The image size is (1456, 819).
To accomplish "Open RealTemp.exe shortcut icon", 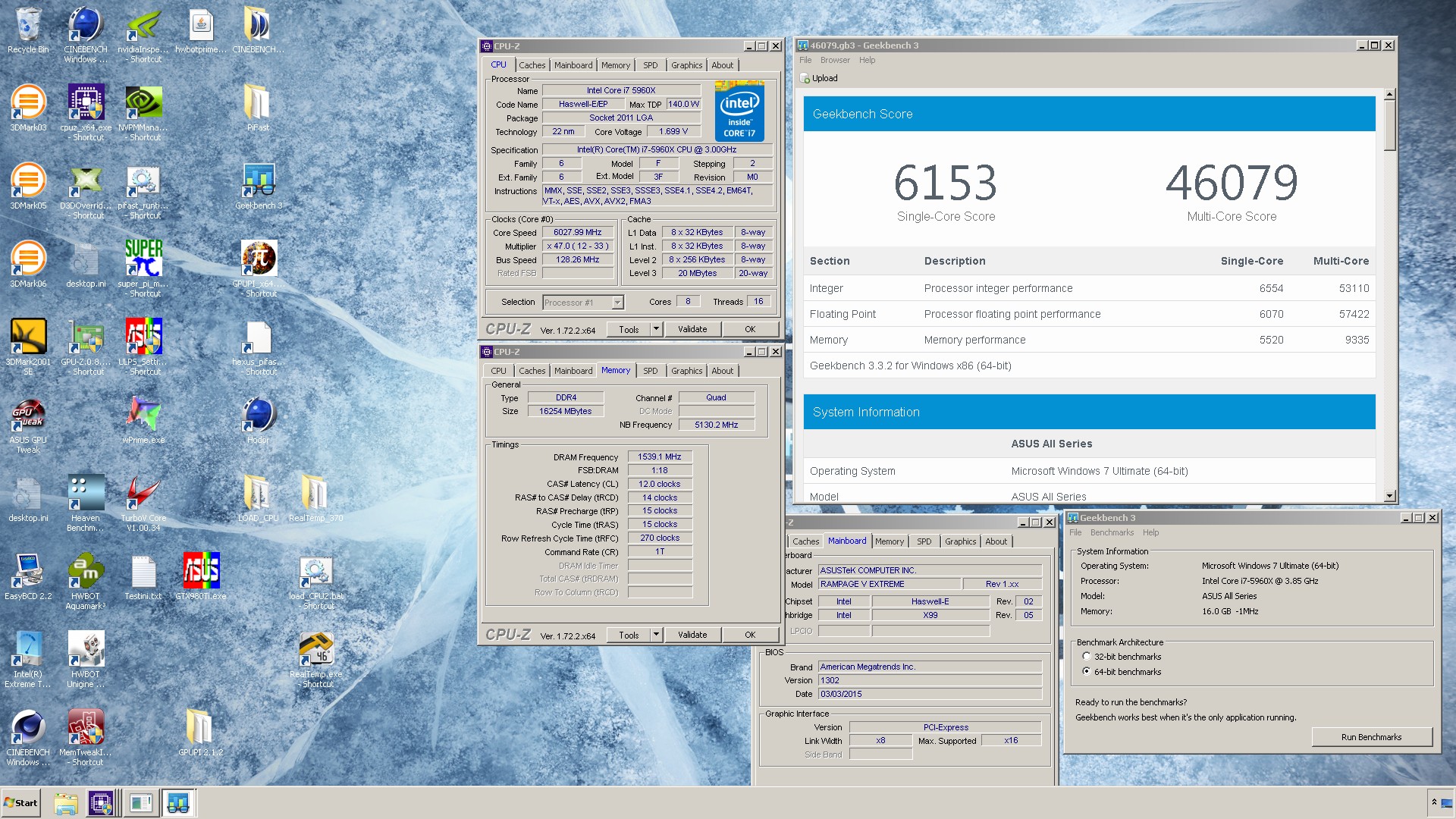I will 316,659.
